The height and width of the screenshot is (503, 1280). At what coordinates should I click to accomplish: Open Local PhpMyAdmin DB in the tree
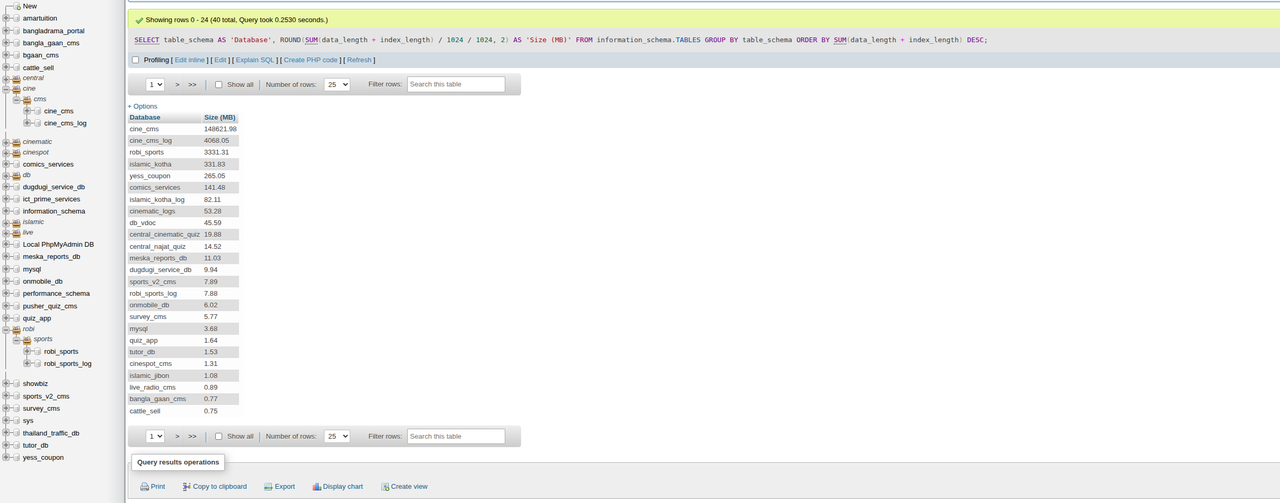[58, 244]
